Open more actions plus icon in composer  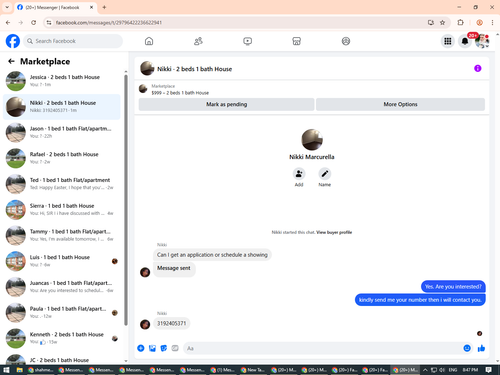pyautogui.click(x=141, y=348)
